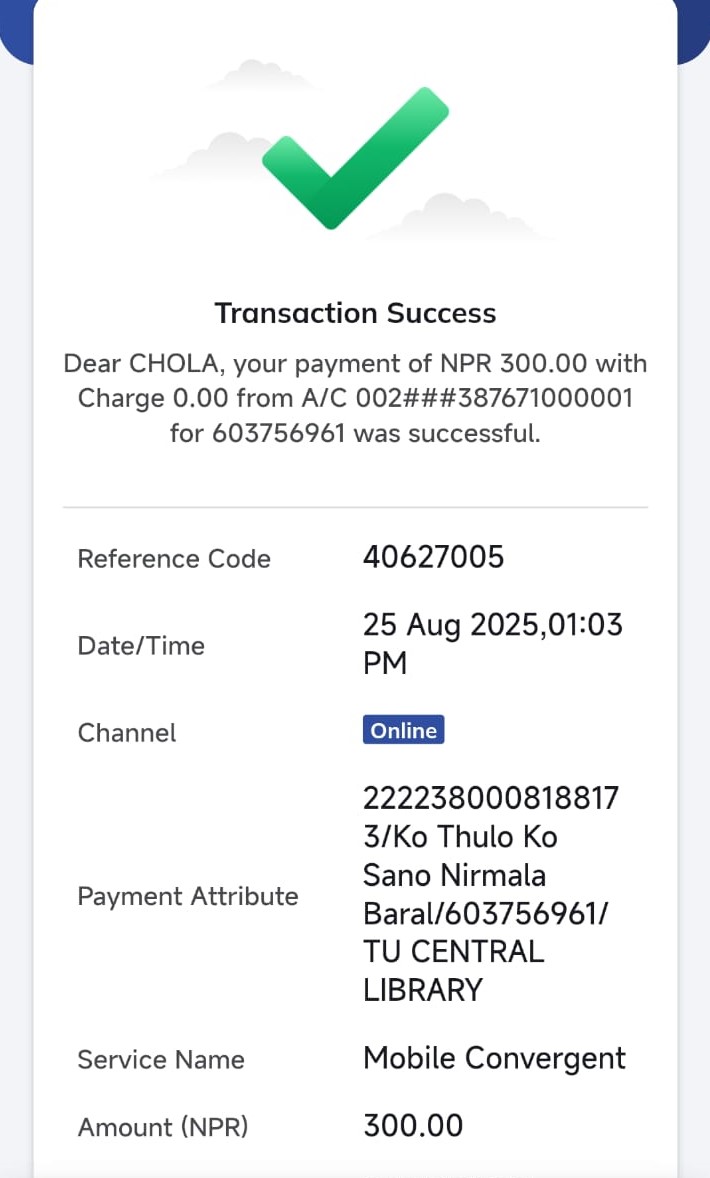The height and width of the screenshot is (1178, 710).
Task: Tap the Date/Time label
Action: [141, 646]
